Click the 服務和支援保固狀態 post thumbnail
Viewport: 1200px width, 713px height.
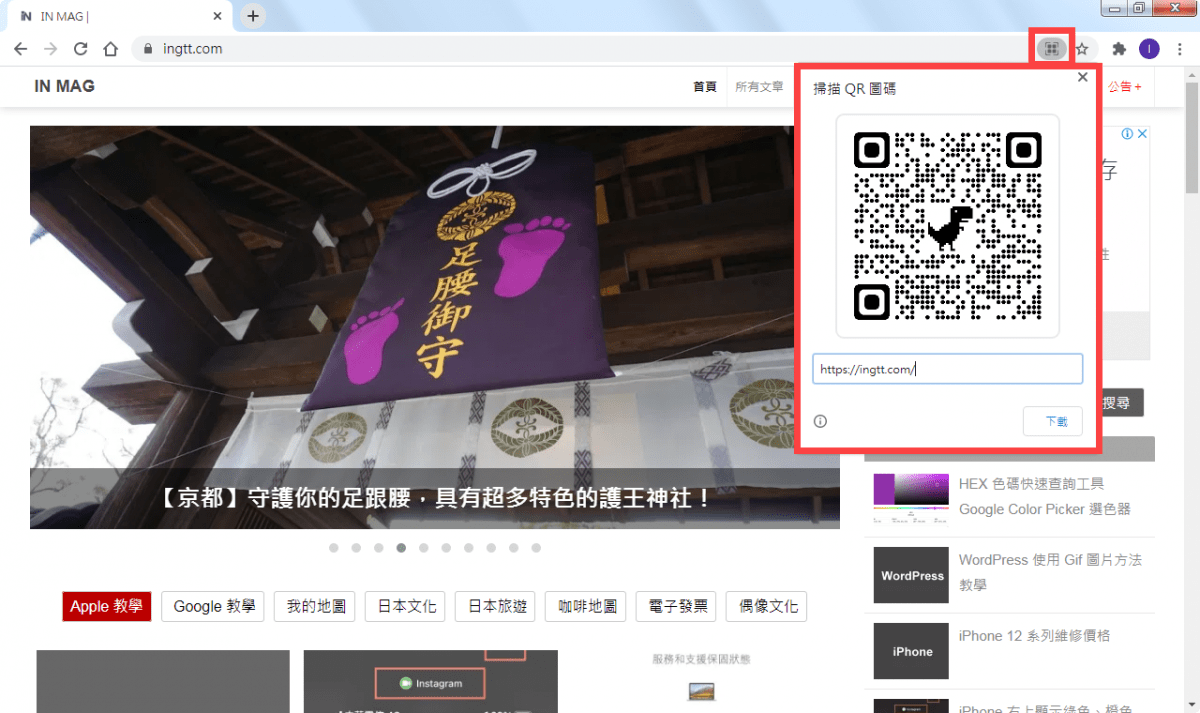coord(701,681)
